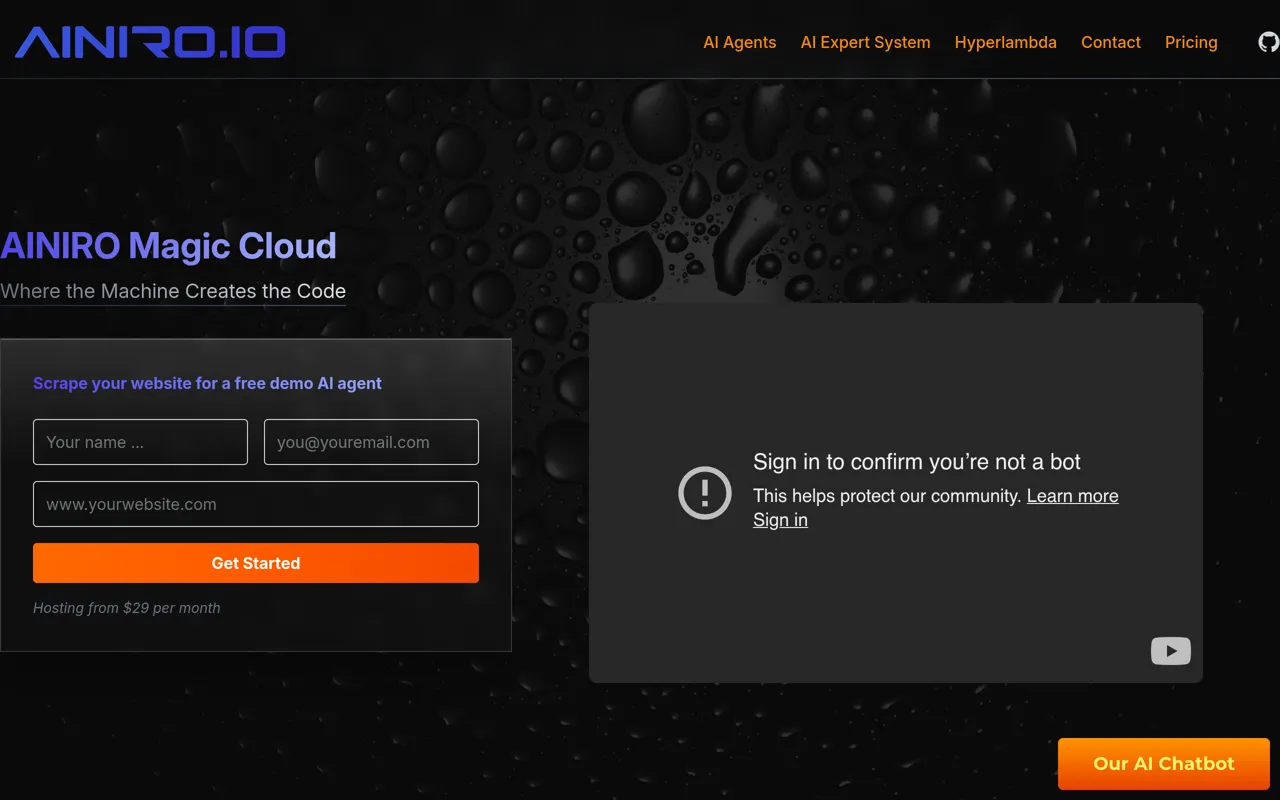Click the exclamation warning icon in the video
Image resolution: width=1280 pixels, height=800 pixels.
point(705,492)
